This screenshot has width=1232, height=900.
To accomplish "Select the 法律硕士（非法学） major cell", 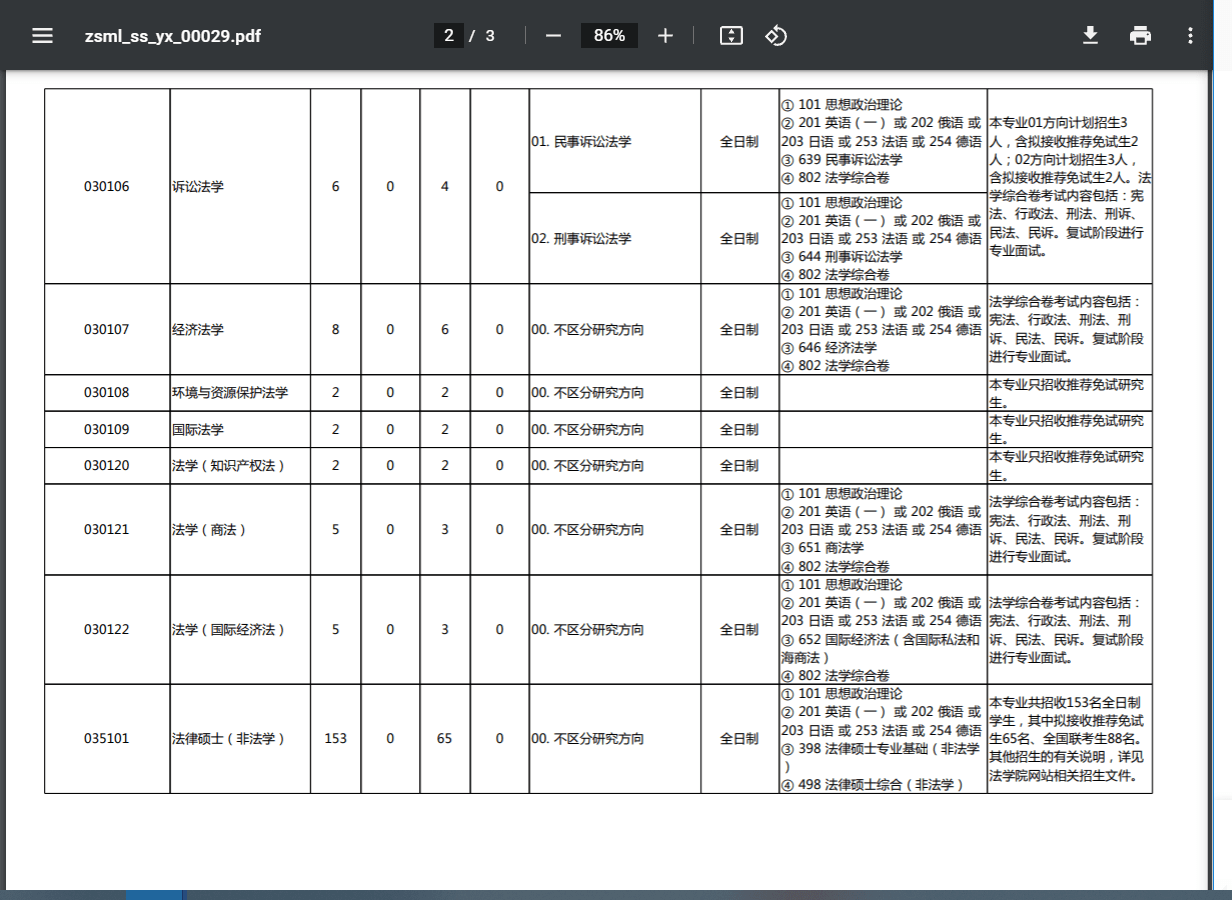I will (229, 739).
